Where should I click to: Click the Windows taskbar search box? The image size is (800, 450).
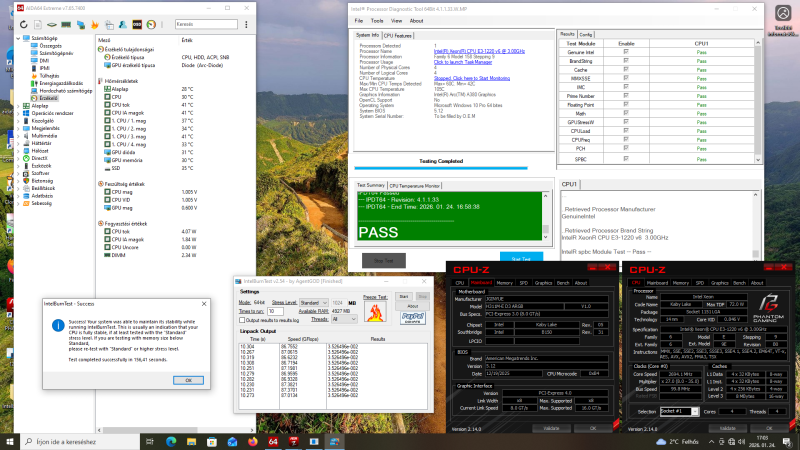80,442
